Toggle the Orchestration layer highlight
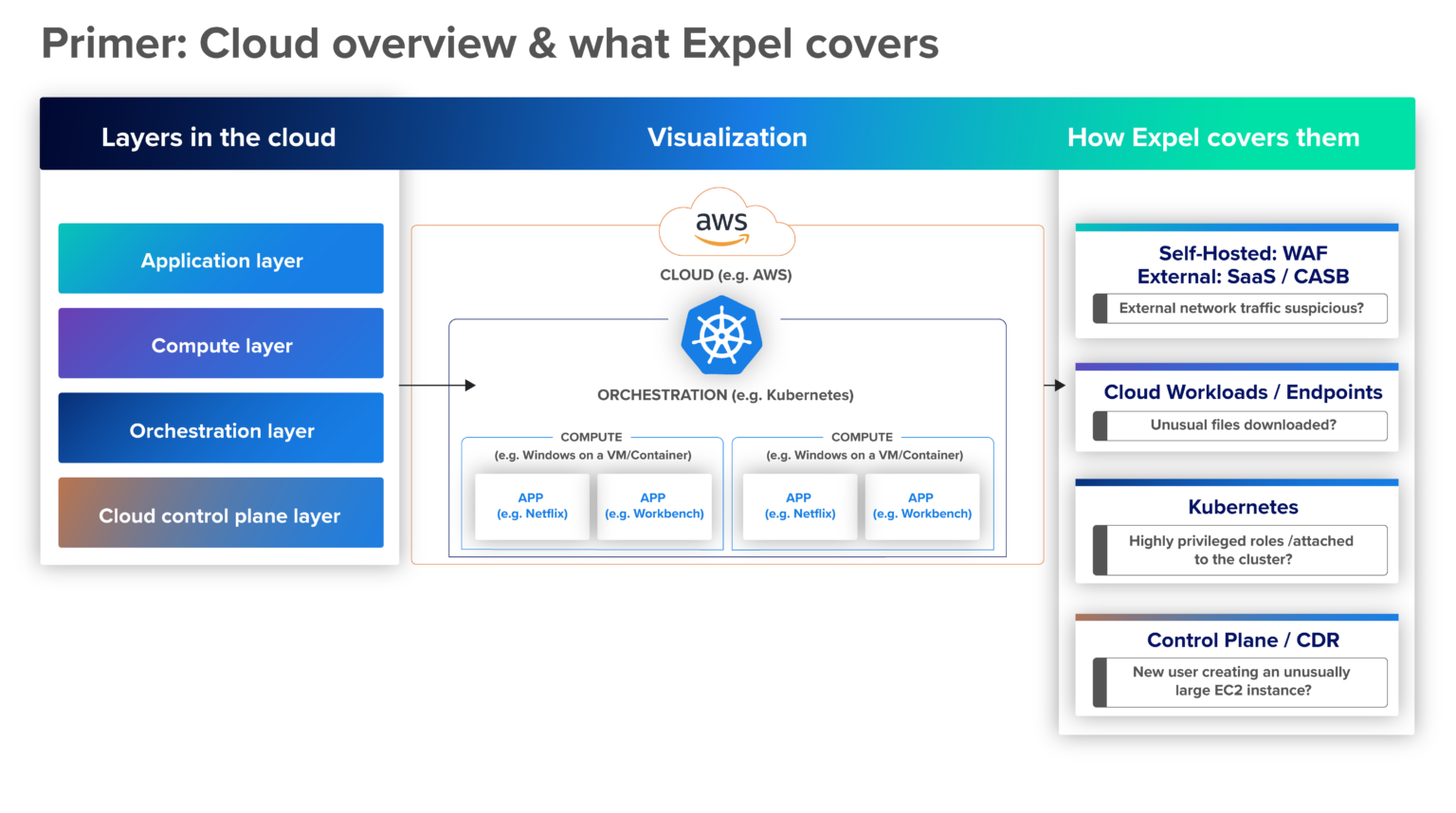Viewport: 1456px width, 813px height. (x=221, y=429)
